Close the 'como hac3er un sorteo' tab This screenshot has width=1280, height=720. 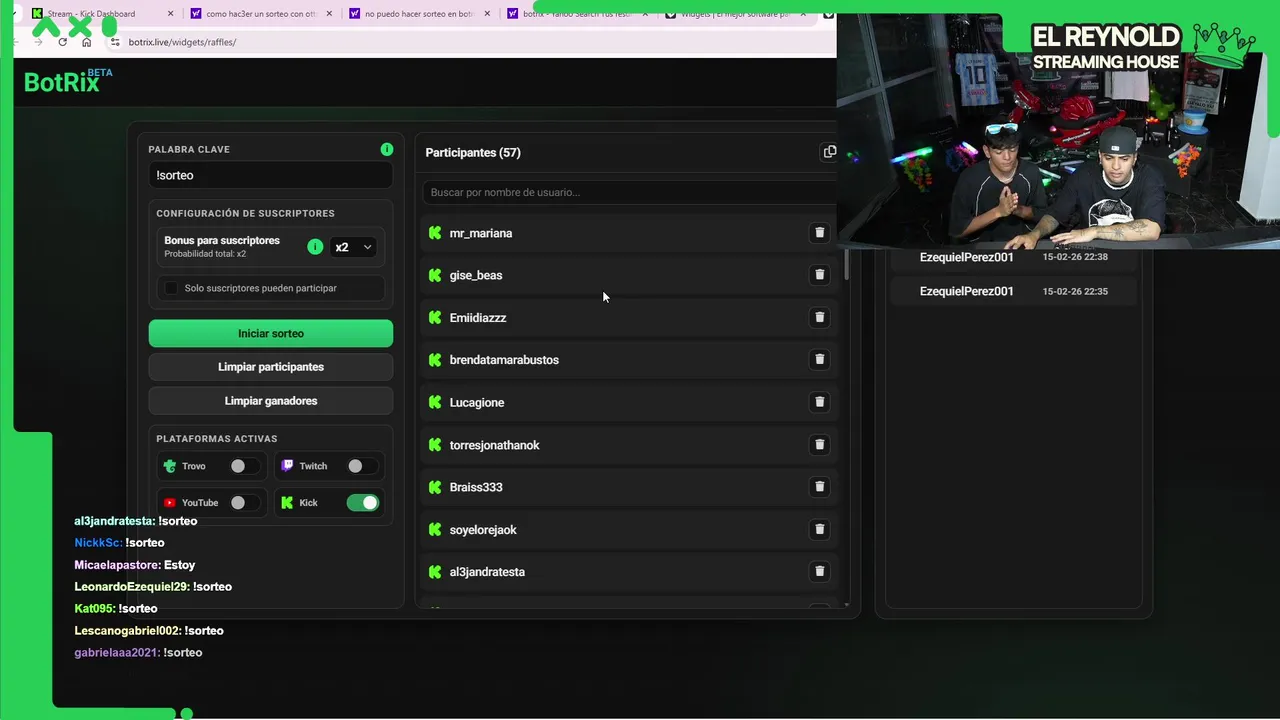click(328, 14)
